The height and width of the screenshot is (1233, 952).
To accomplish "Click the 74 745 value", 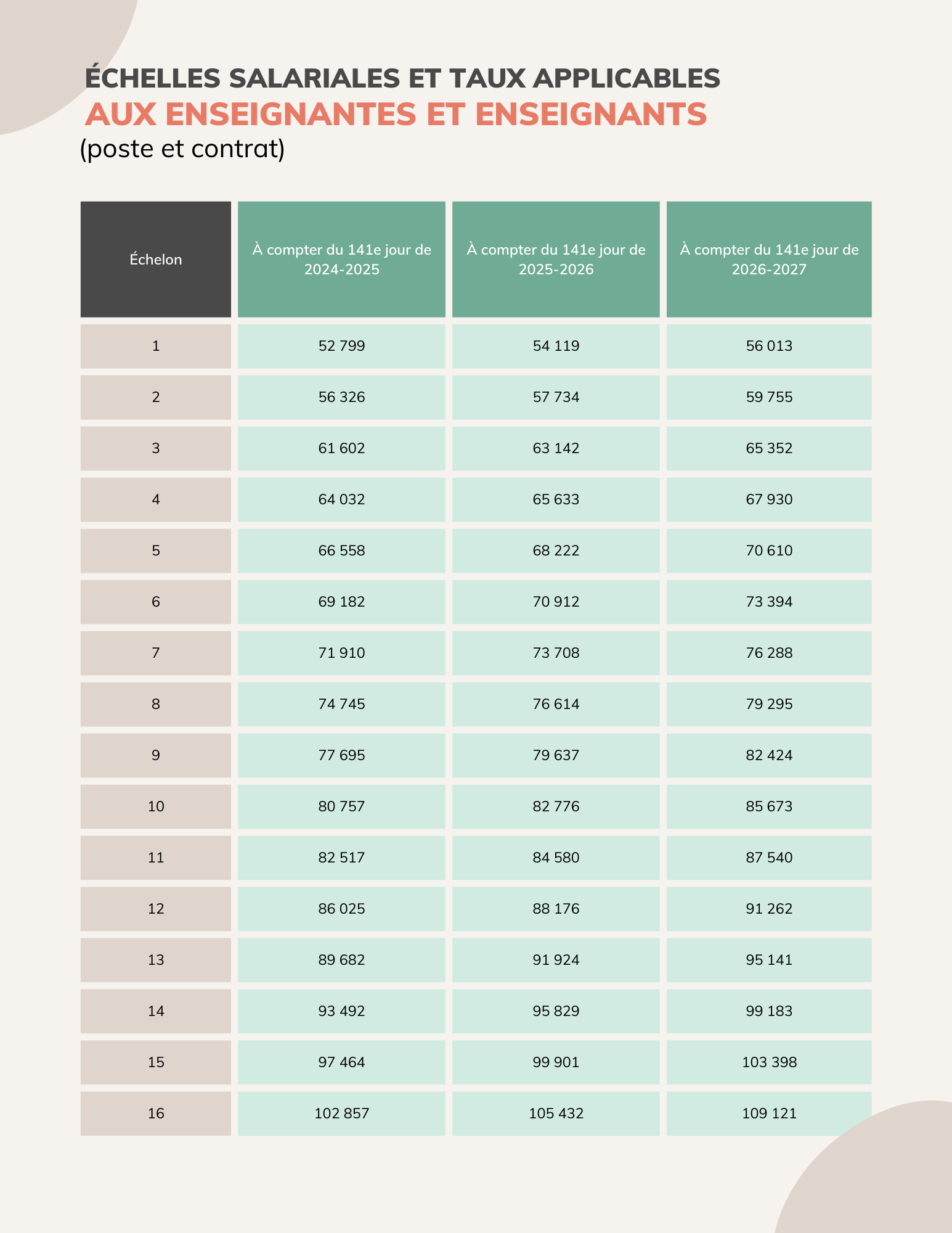I will (341, 704).
